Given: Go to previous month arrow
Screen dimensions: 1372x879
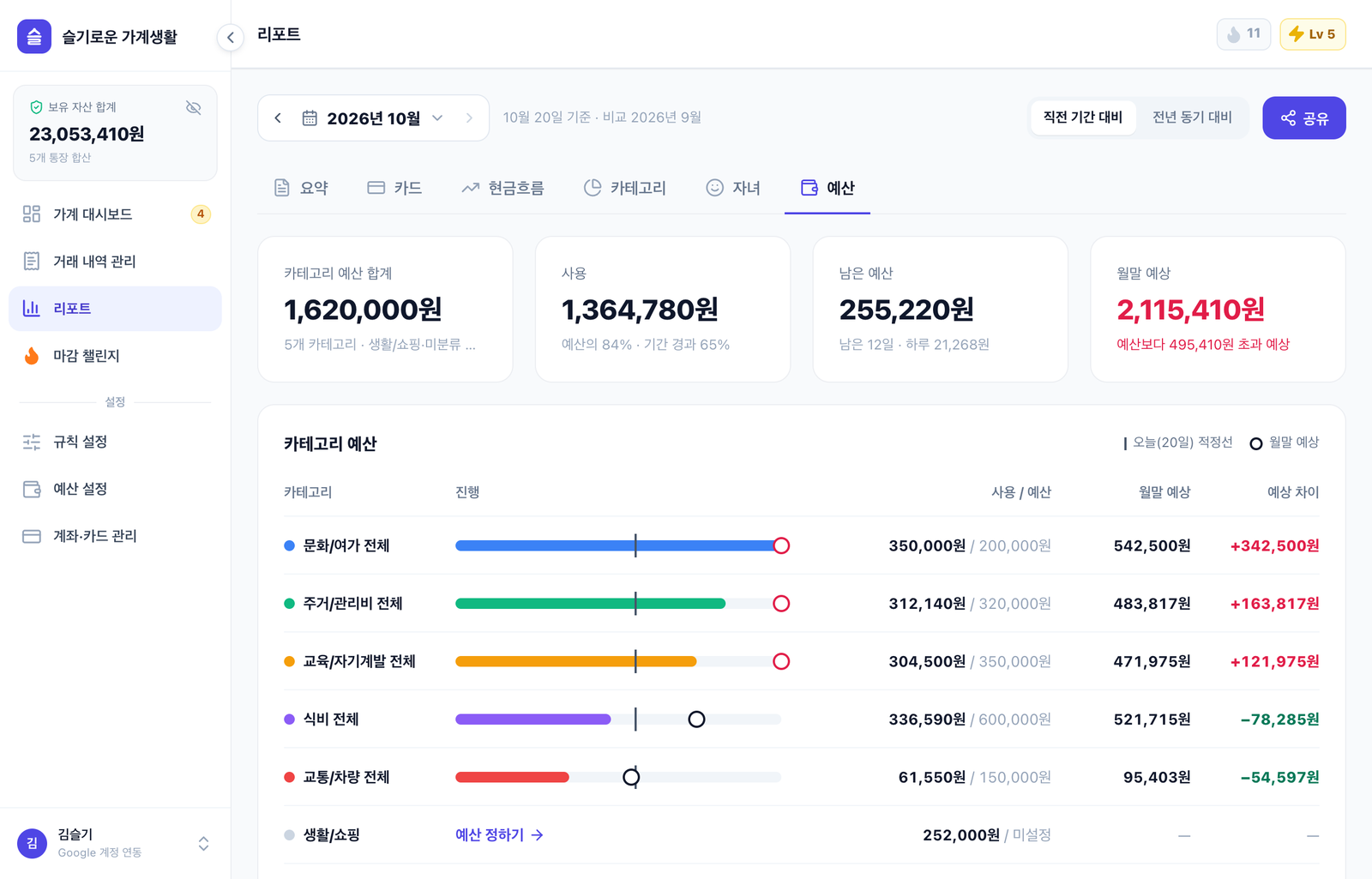Looking at the screenshot, I should coord(278,118).
